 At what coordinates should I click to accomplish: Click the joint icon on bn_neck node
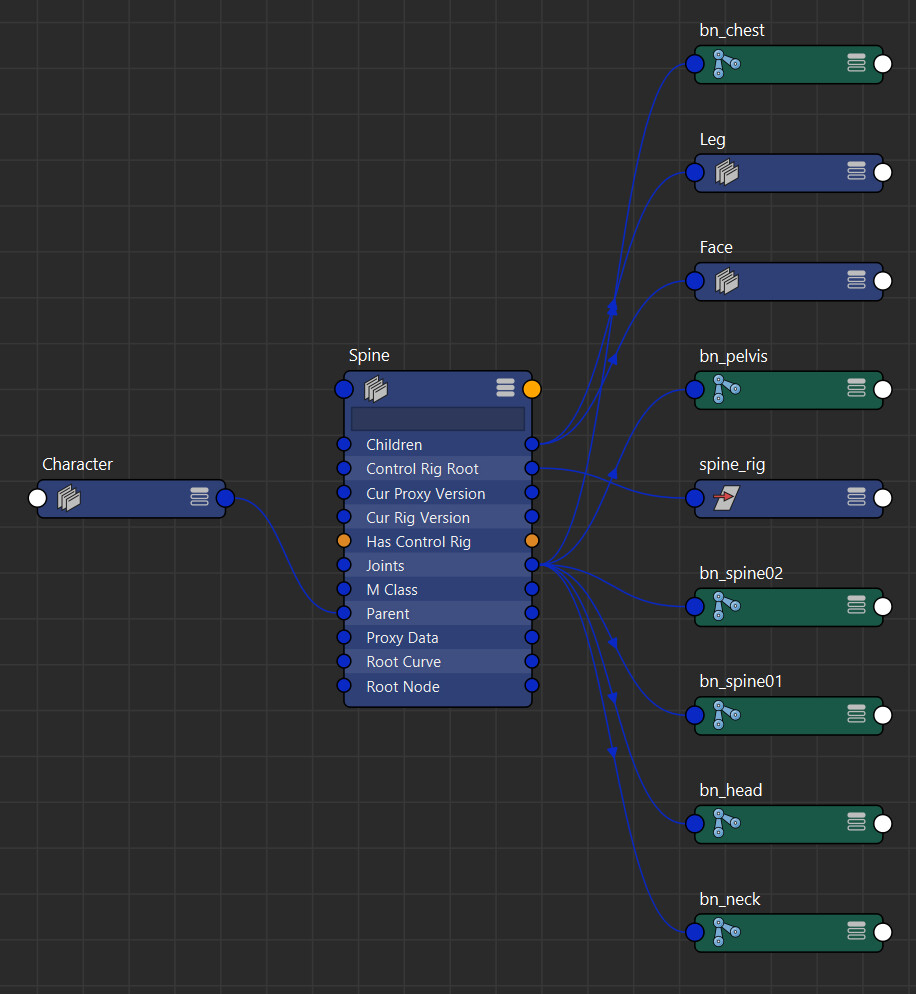(726, 932)
